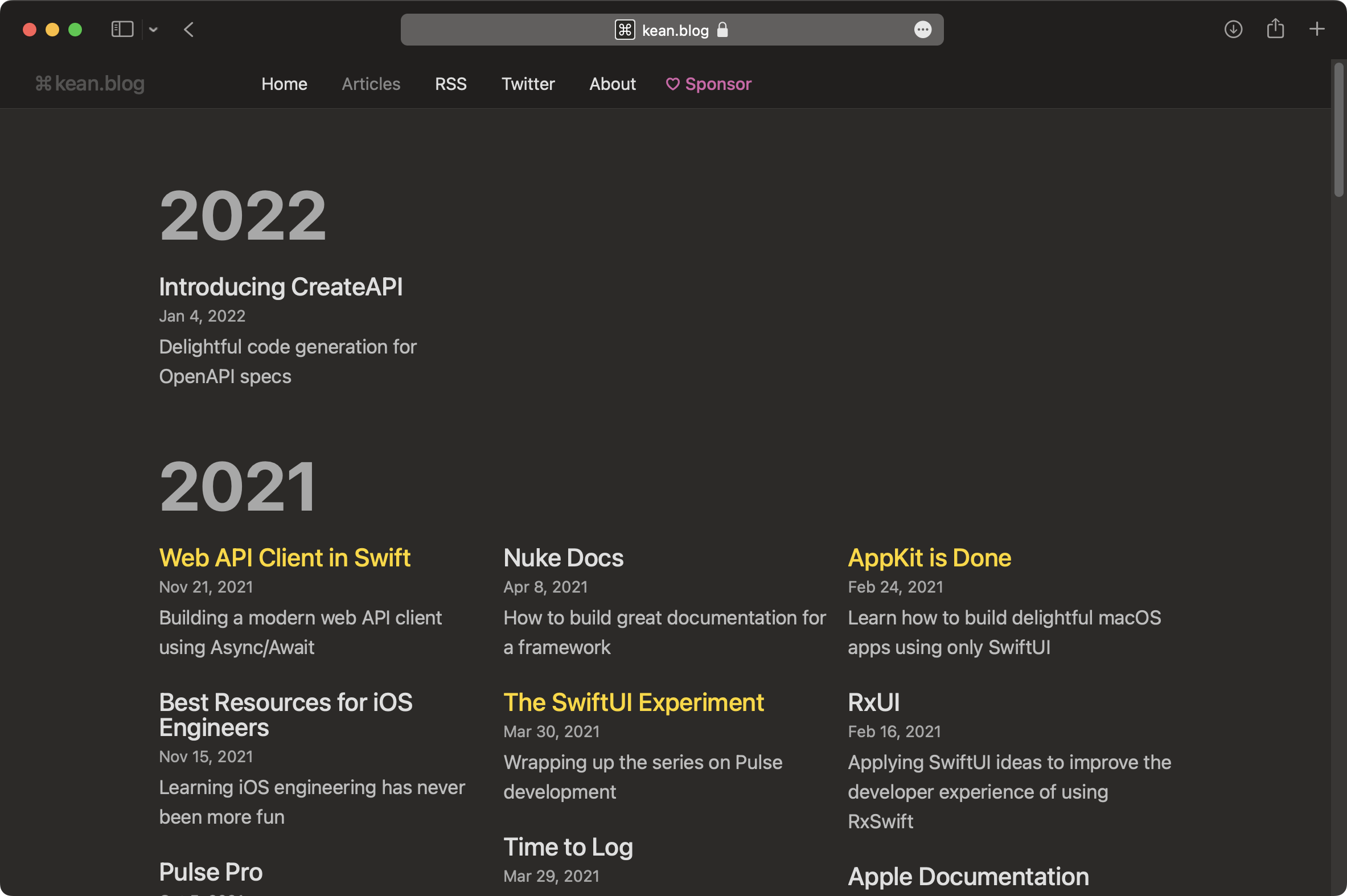Screen dimensions: 1347x896
Task: Open the Apple Documentation article
Action: click(x=968, y=877)
